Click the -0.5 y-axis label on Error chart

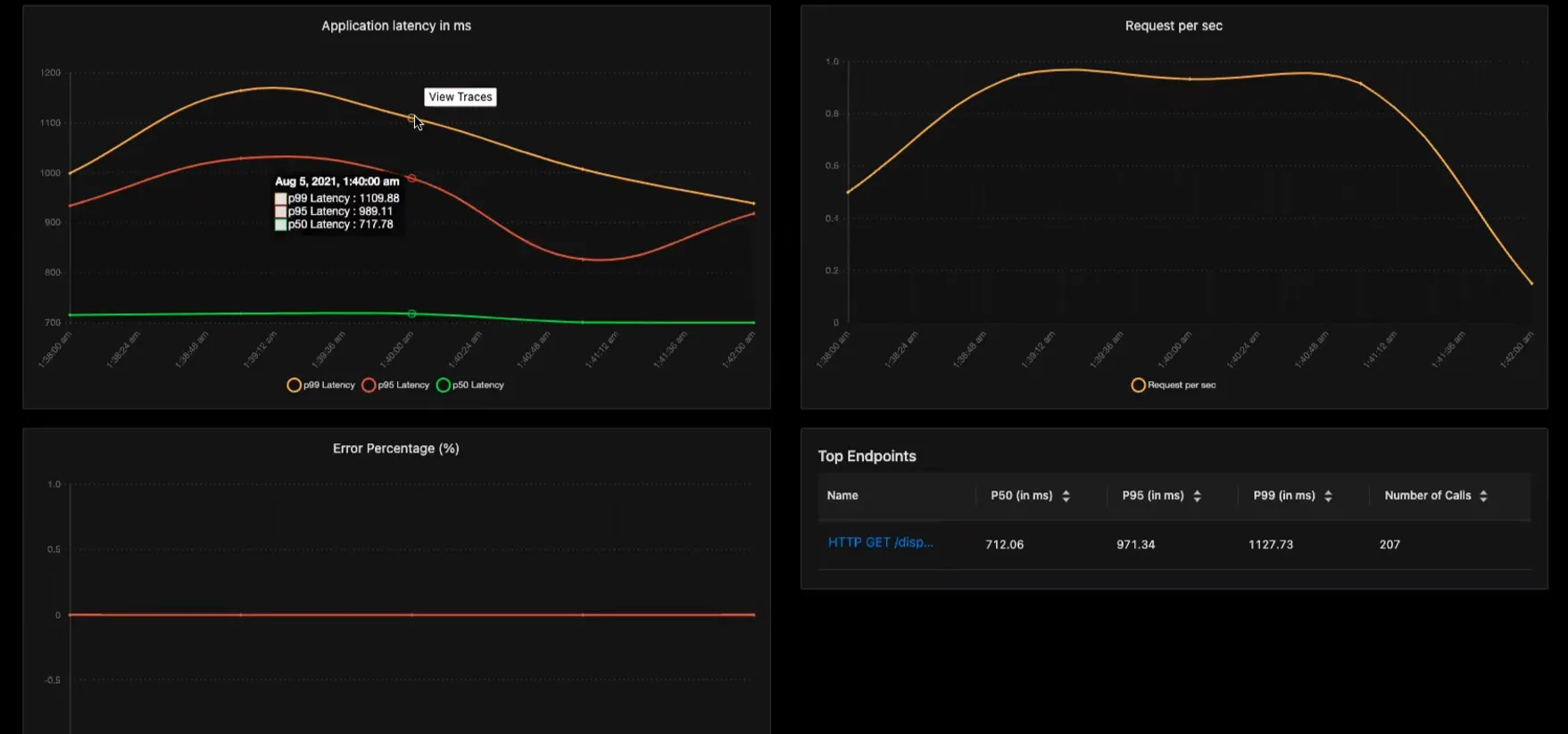pos(53,680)
